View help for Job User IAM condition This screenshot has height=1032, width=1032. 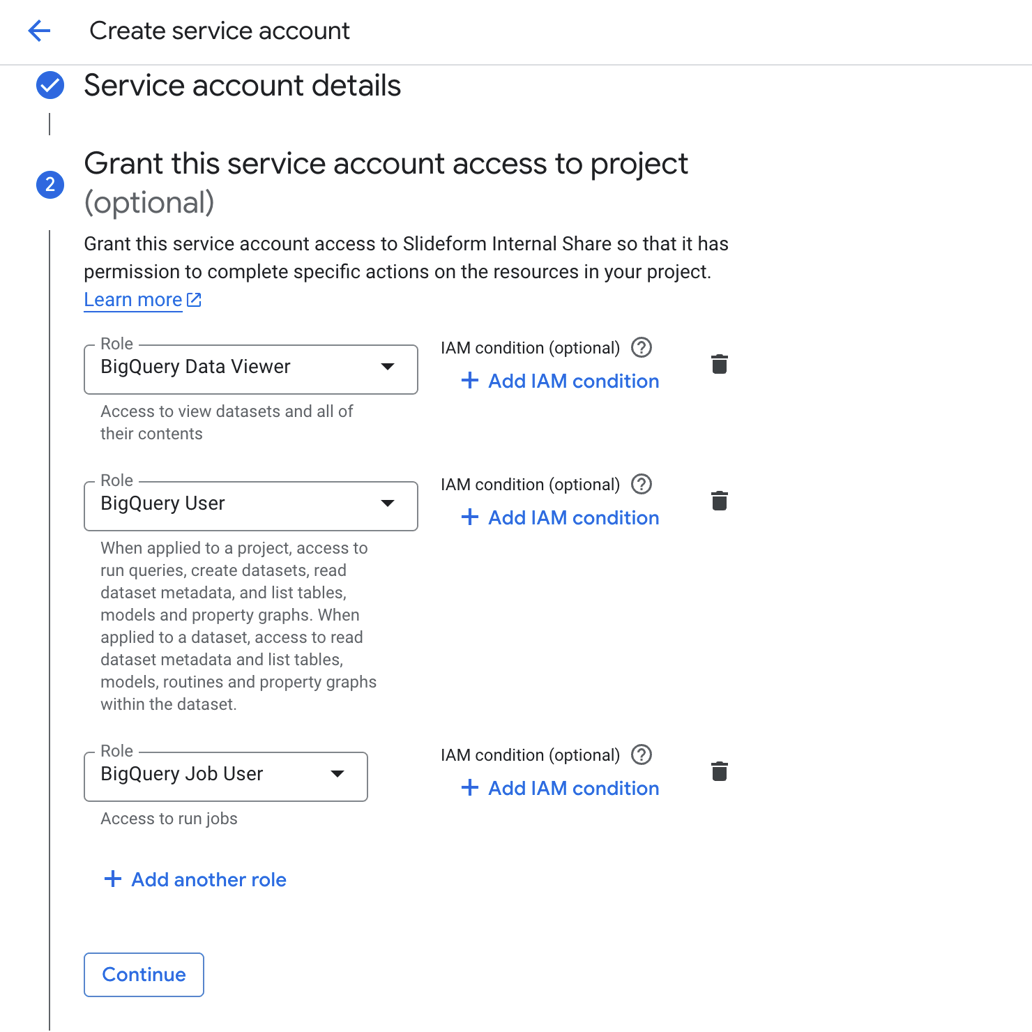pyautogui.click(x=641, y=755)
